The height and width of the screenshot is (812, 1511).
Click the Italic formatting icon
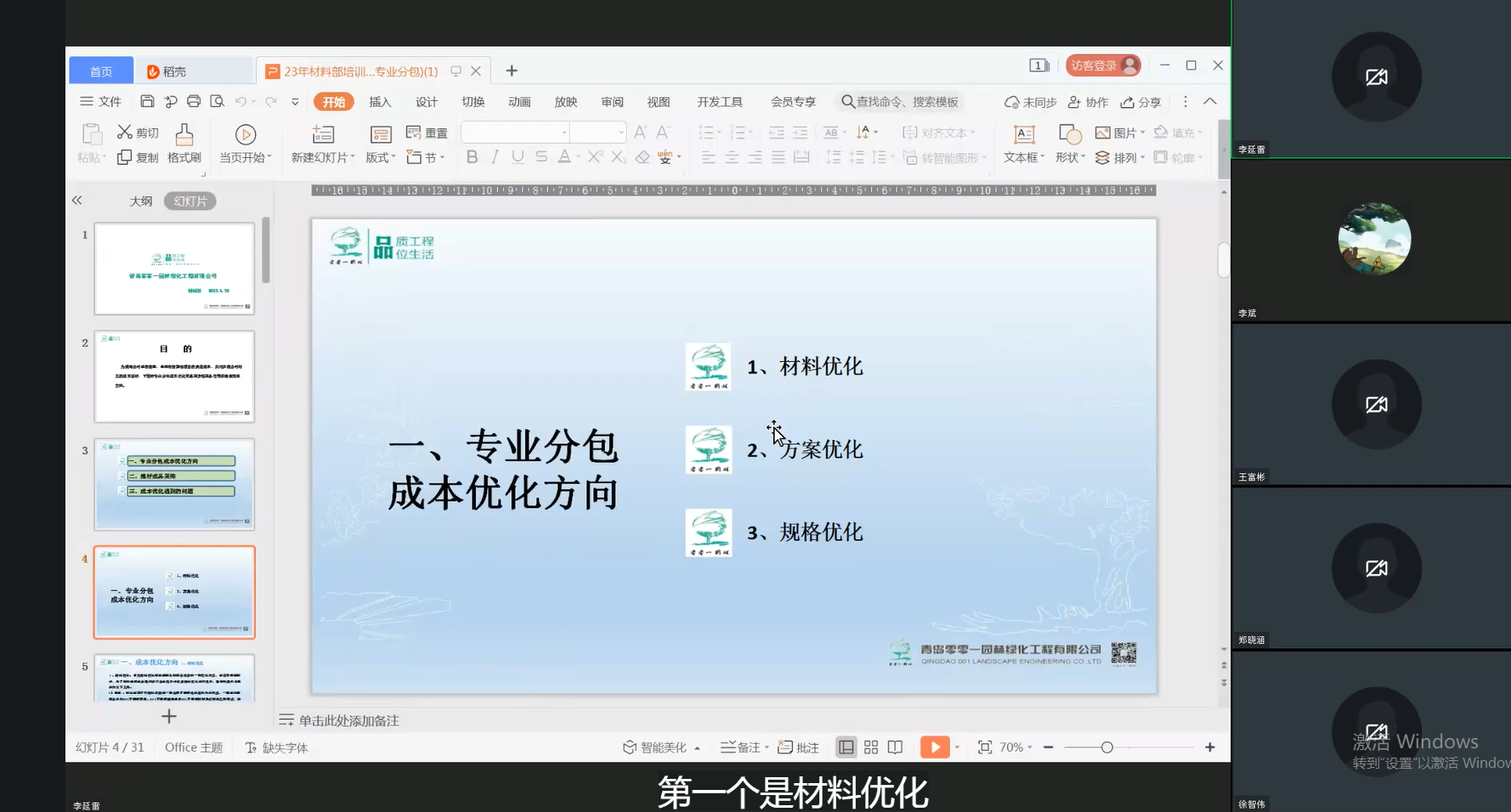click(x=495, y=156)
